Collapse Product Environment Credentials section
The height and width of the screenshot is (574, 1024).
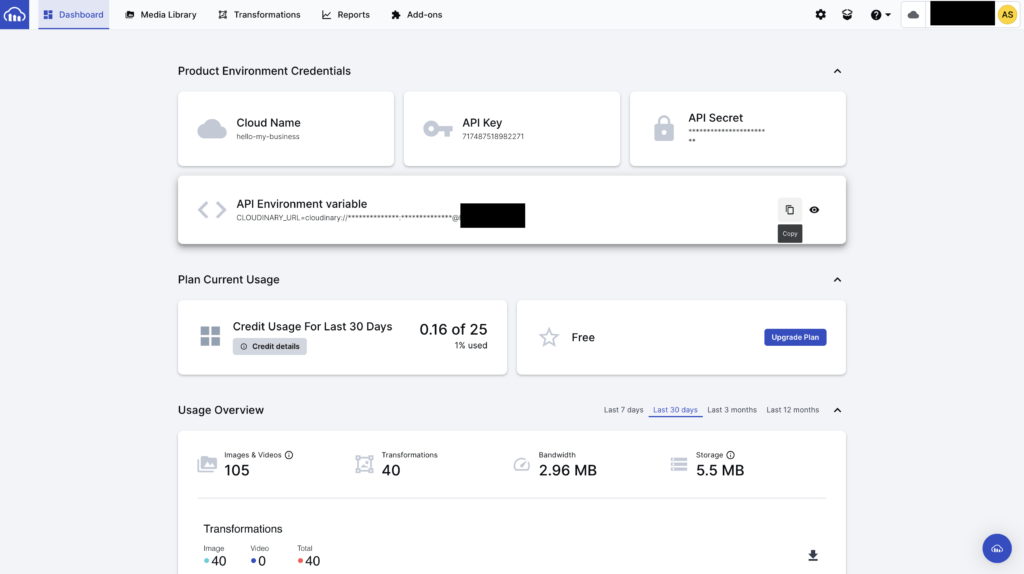[x=837, y=71]
